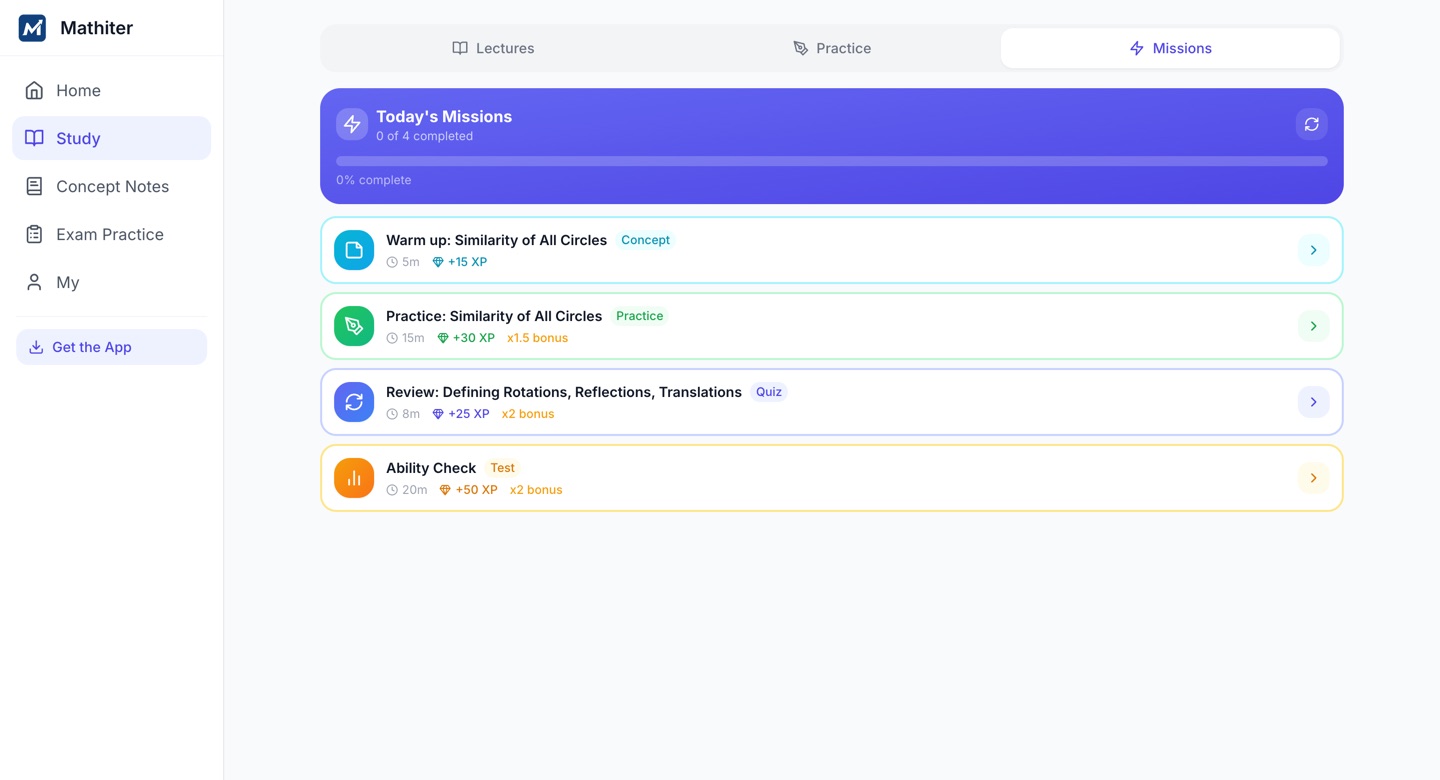Switch to the Practice tab

coord(832,48)
